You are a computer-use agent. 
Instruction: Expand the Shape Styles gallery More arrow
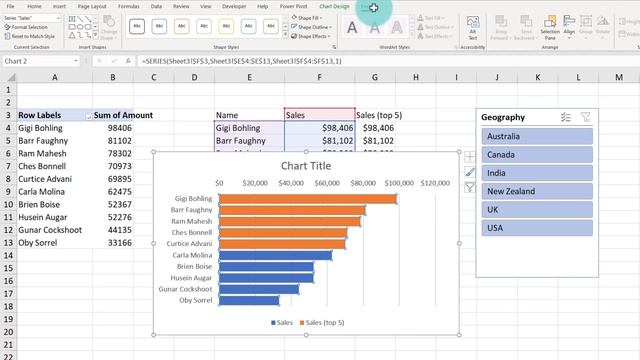[285, 36]
